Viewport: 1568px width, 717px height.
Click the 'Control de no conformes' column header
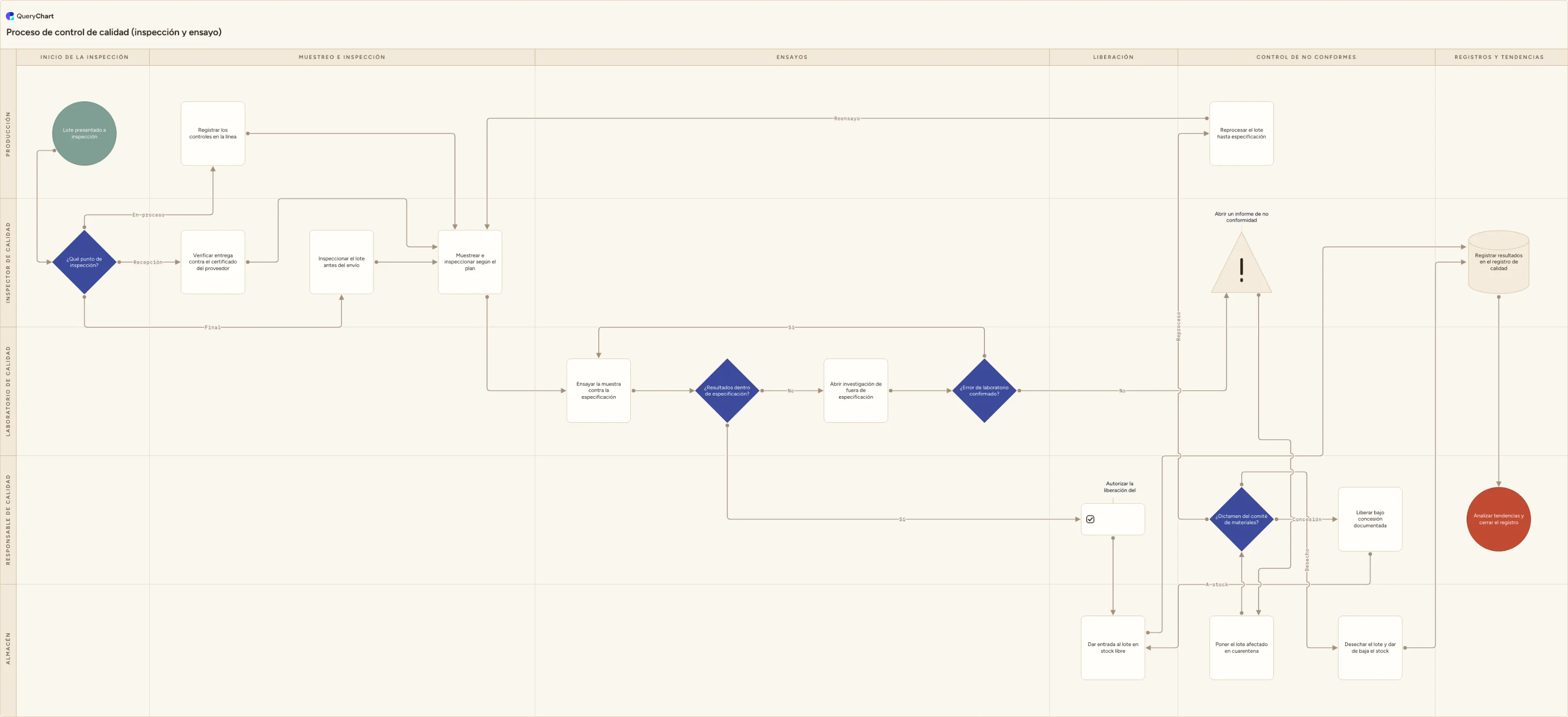[1306, 57]
